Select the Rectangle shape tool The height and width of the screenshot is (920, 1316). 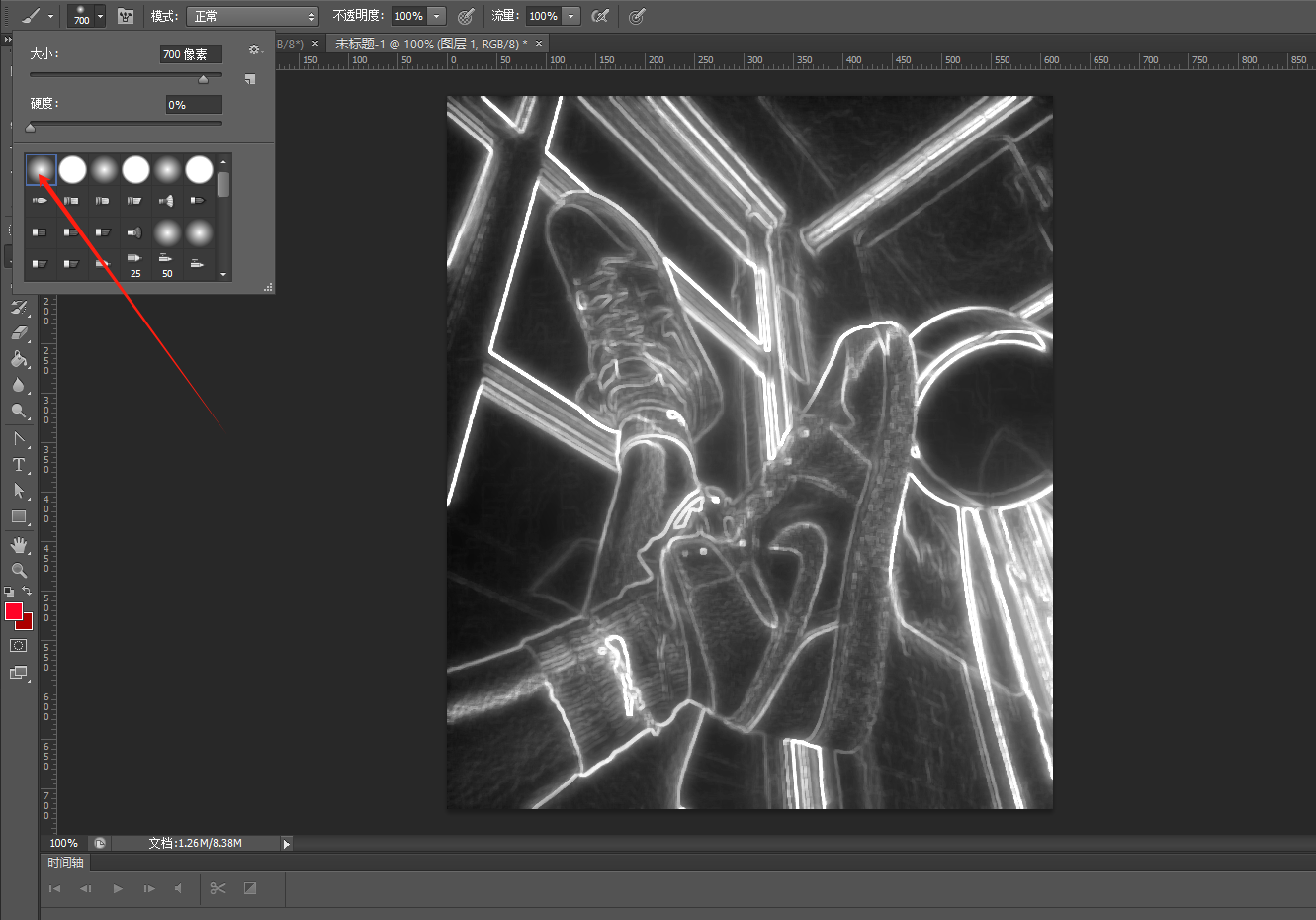(x=19, y=516)
